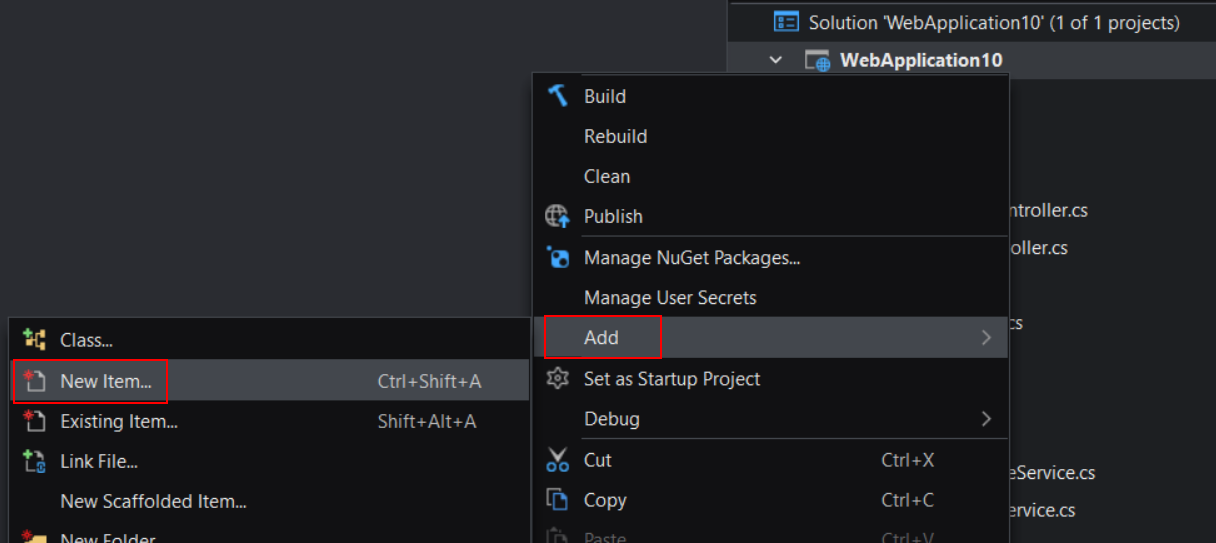
Task: Click the WebApplication10 project icon
Action: tap(817, 60)
